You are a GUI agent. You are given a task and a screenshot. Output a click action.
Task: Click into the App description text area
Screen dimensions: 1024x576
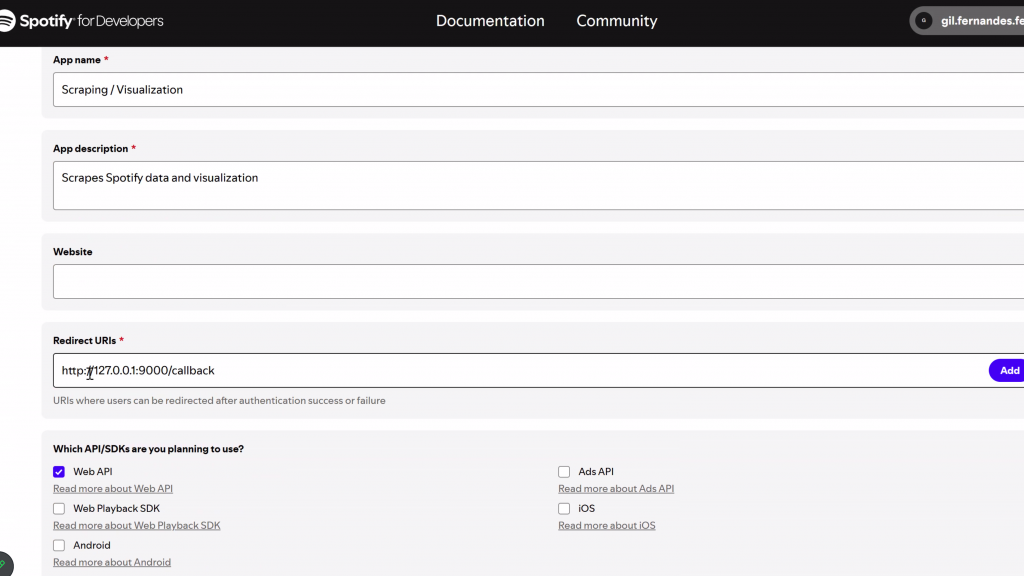tap(538, 185)
